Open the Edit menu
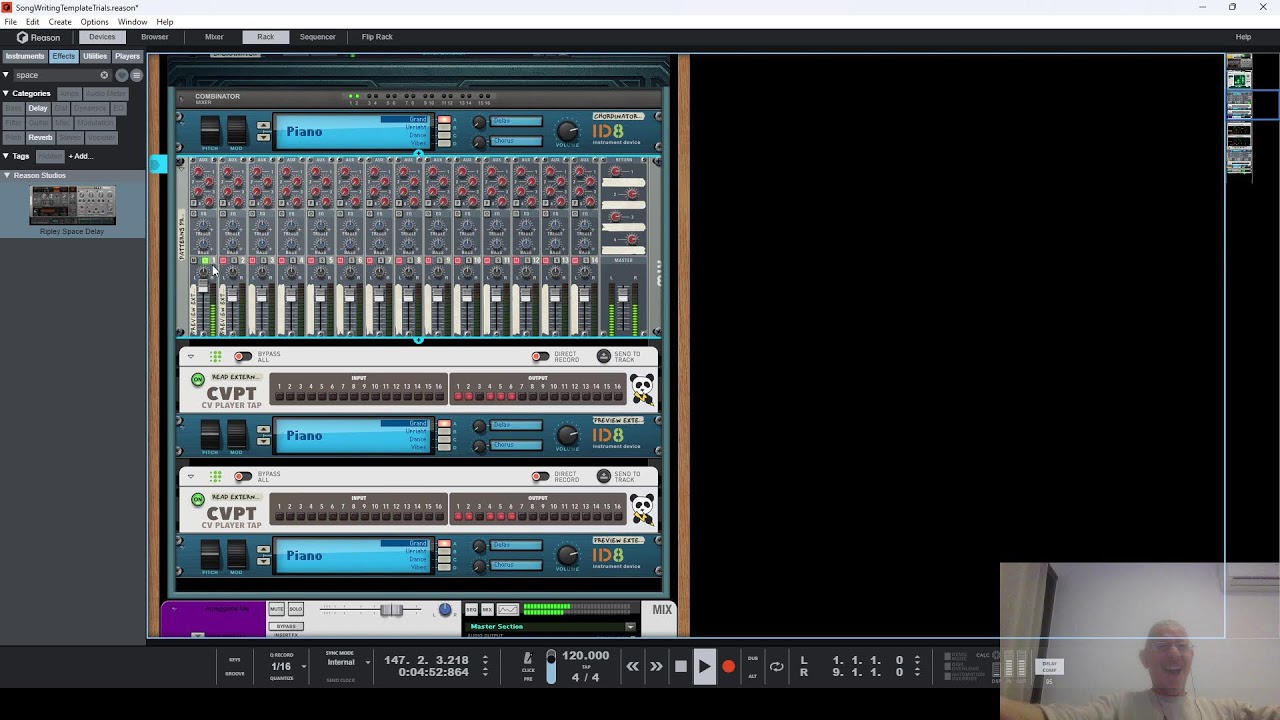This screenshot has width=1280, height=720. pyautogui.click(x=33, y=22)
